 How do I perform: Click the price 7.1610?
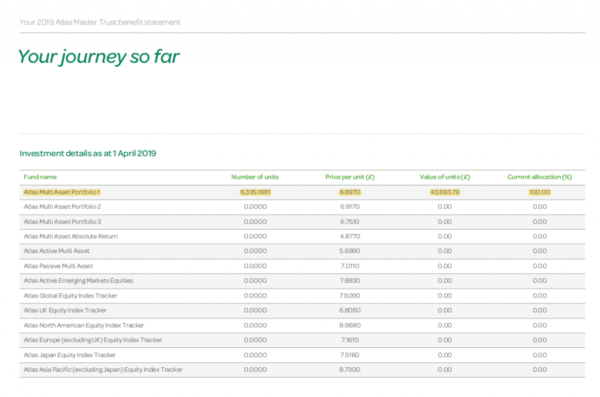click(350, 340)
